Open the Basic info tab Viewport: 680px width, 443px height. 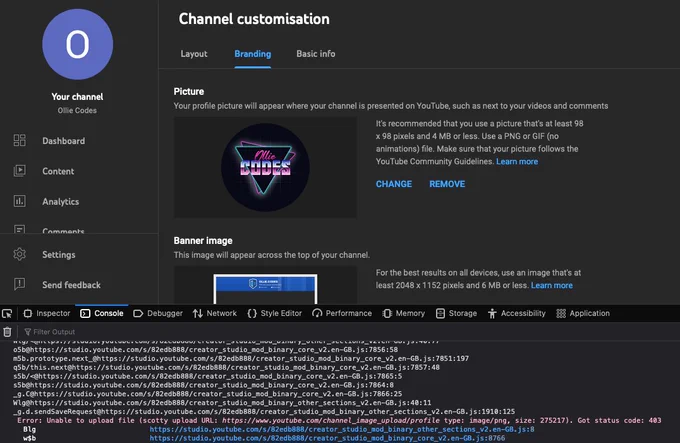click(316, 54)
